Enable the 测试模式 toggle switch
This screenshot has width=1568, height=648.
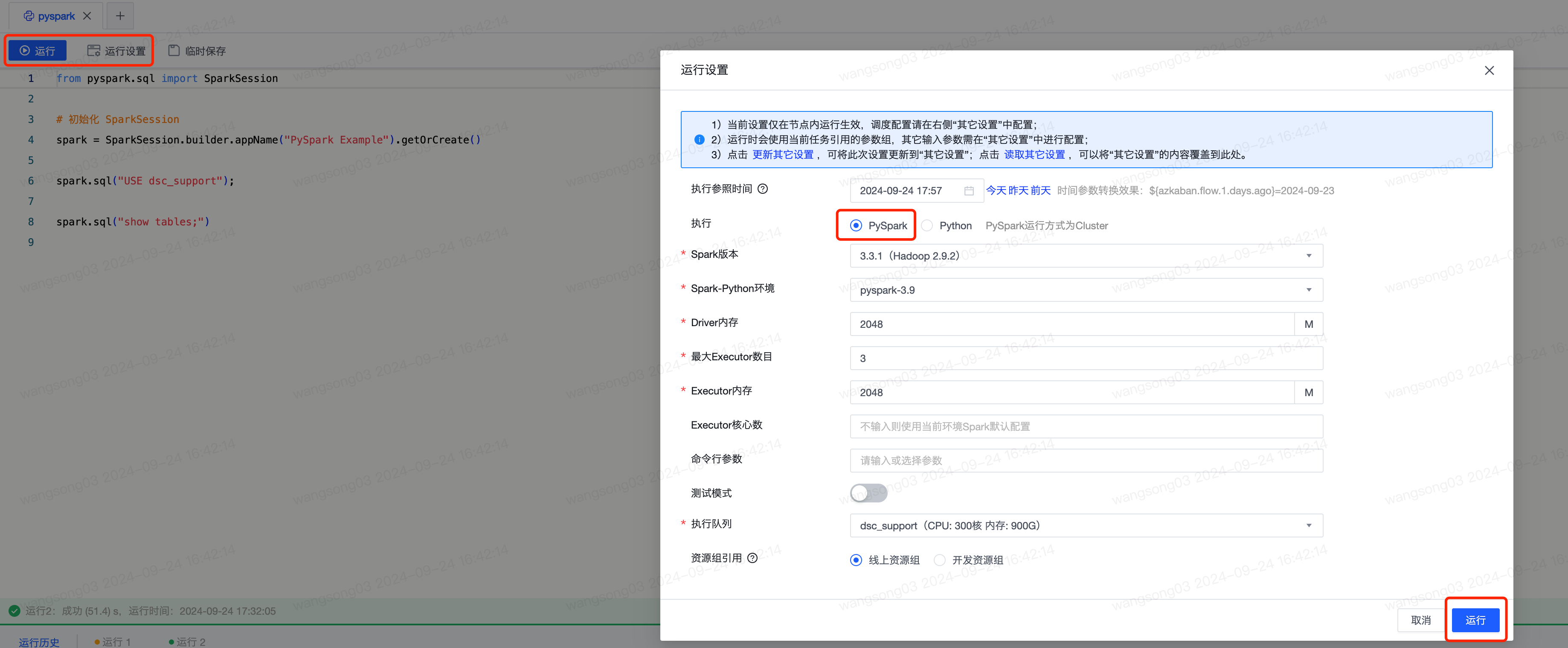pyautogui.click(x=868, y=493)
